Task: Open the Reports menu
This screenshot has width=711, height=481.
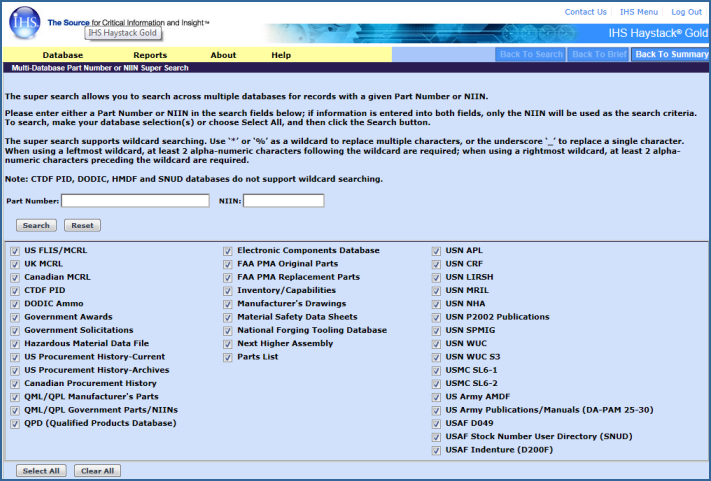Action: click(150, 55)
